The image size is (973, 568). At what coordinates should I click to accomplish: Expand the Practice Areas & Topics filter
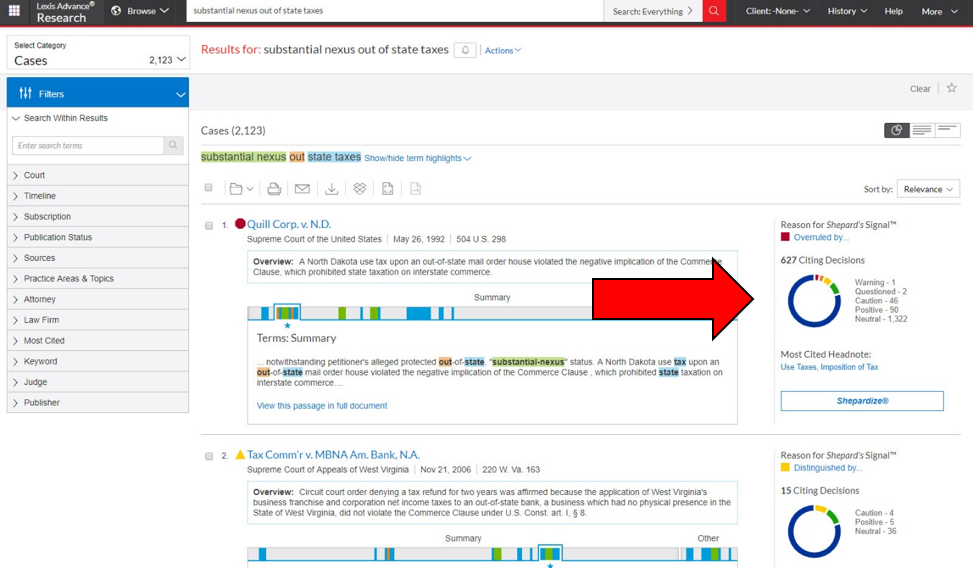[97, 279]
